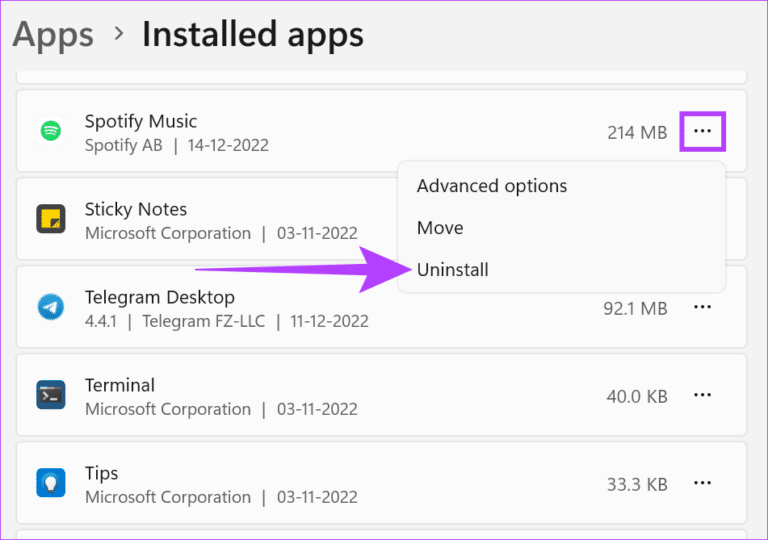Open Telegram Desktop three-dot menu
Screen dimensions: 768x540
pyautogui.click(x=702, y=307)
